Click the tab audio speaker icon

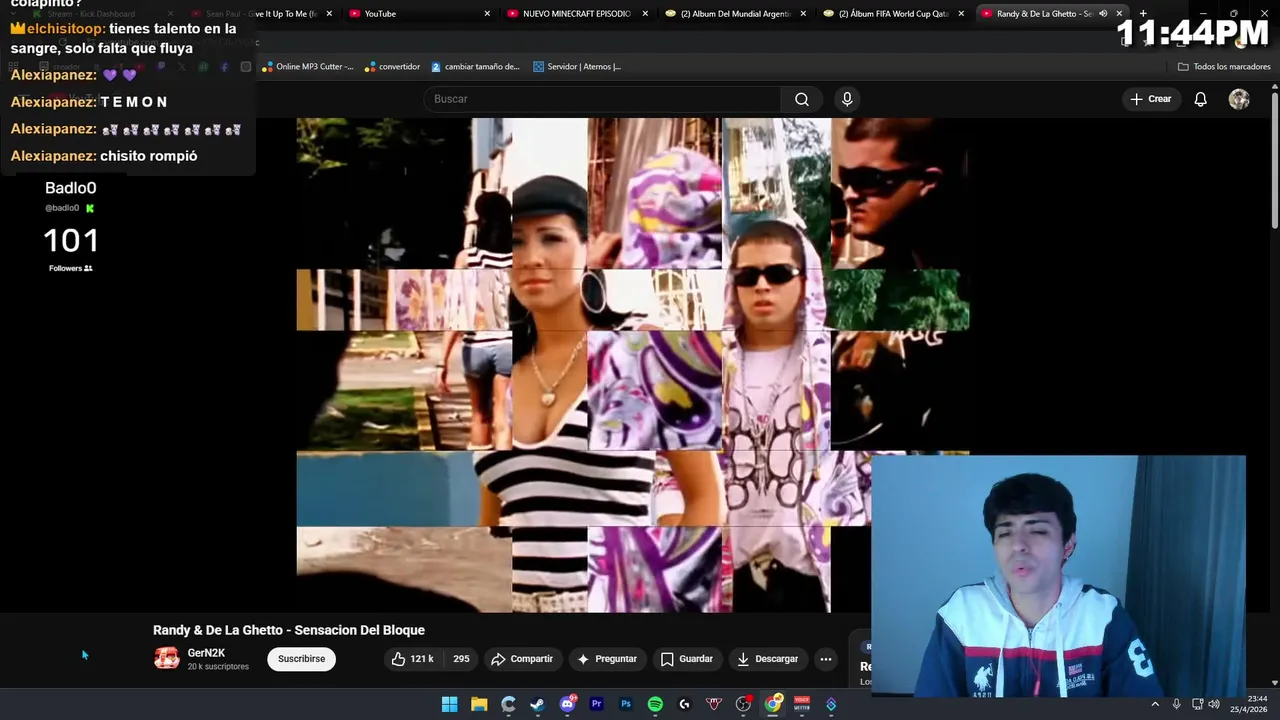1103,14
